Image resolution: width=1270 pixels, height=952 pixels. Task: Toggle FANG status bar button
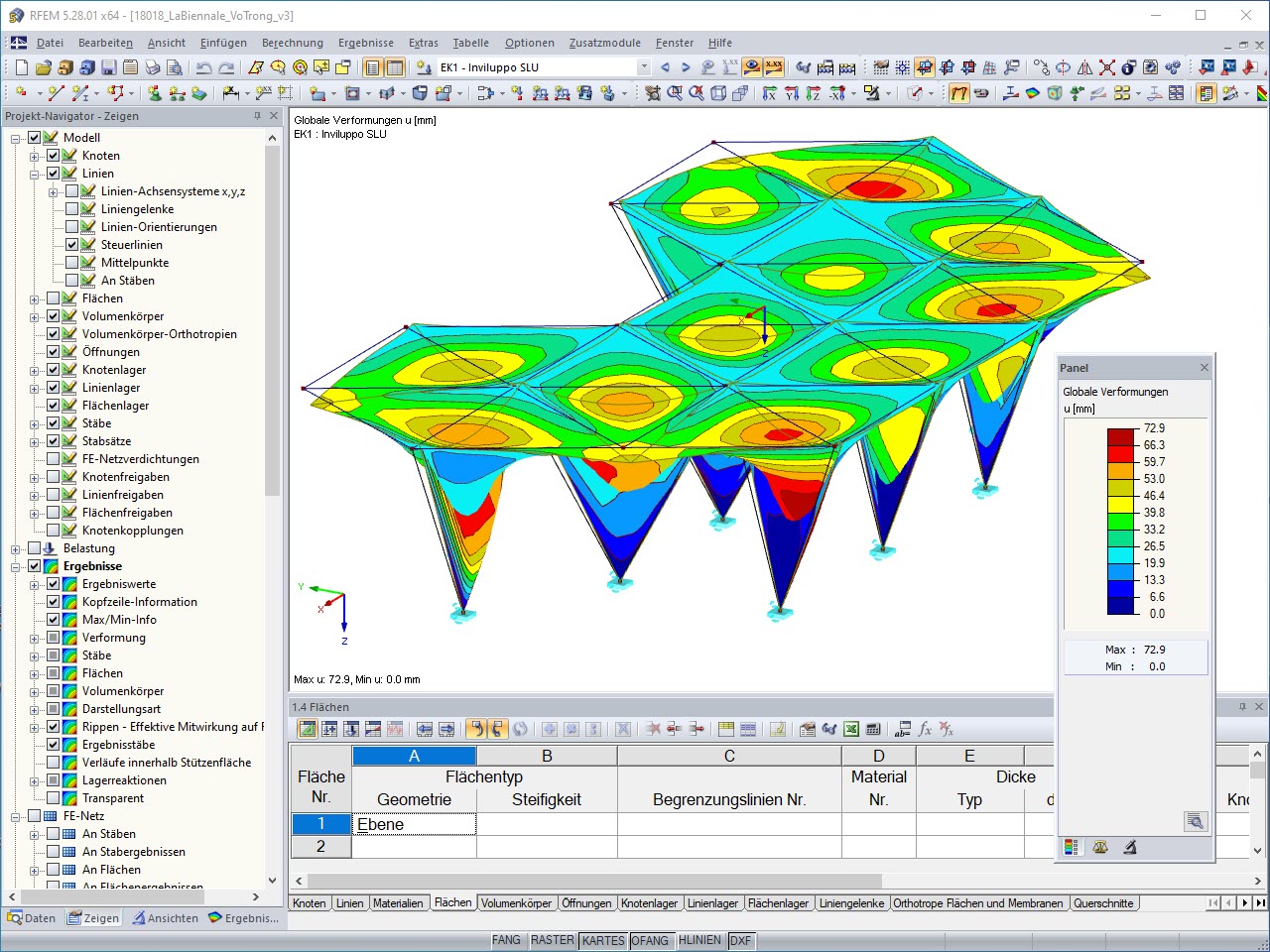point(506,940)
